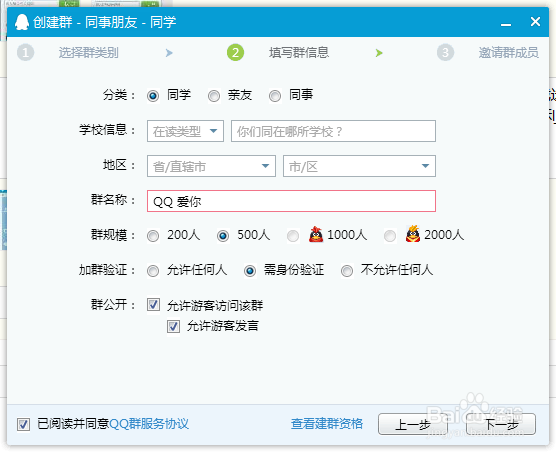
Task: Select the 同学 category radio button
Action: click(153, 96)
